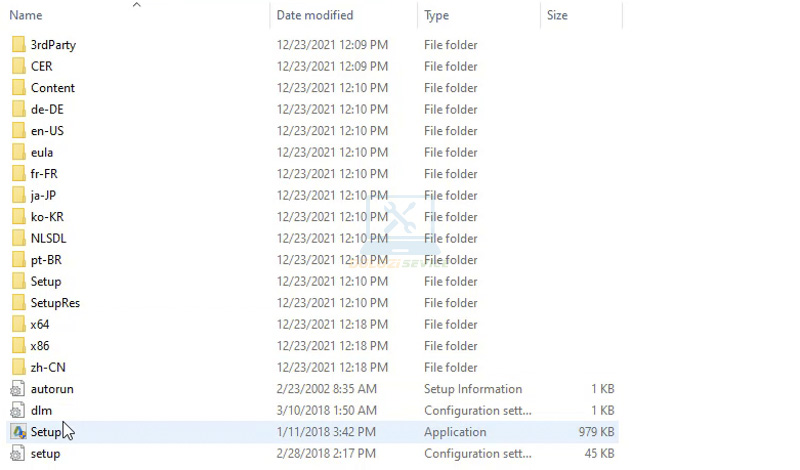Choose the SetupRes folder name
The height and width of the screenshot is (470, 800).
point(55,303)
